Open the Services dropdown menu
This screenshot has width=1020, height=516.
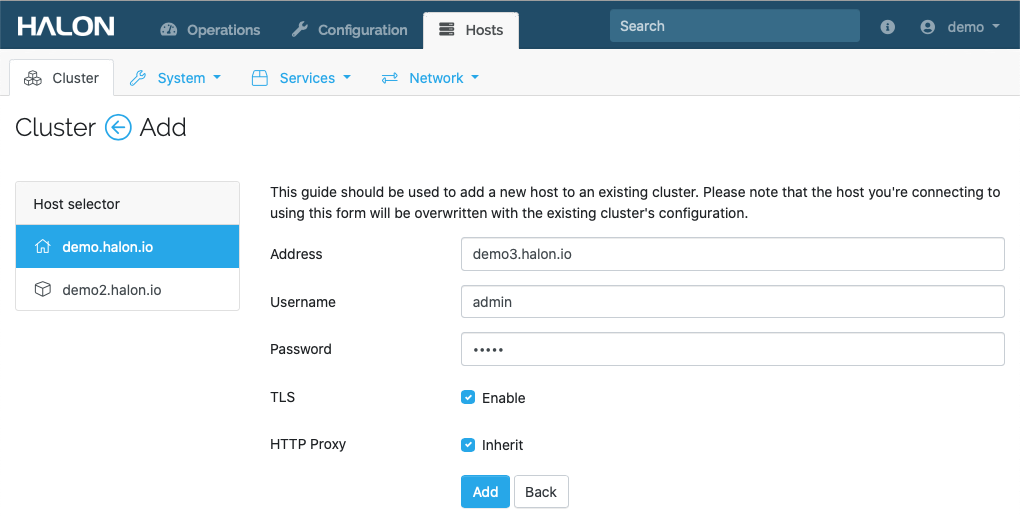301,78
